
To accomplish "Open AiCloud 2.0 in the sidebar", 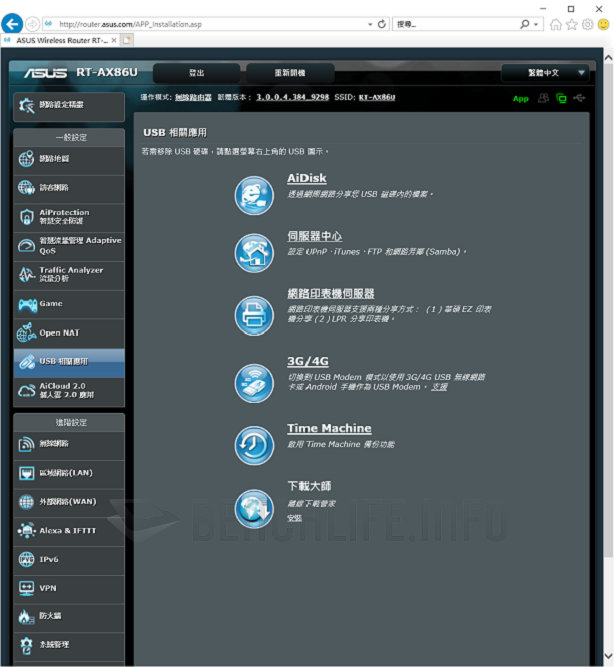I will tap(69, 391).
